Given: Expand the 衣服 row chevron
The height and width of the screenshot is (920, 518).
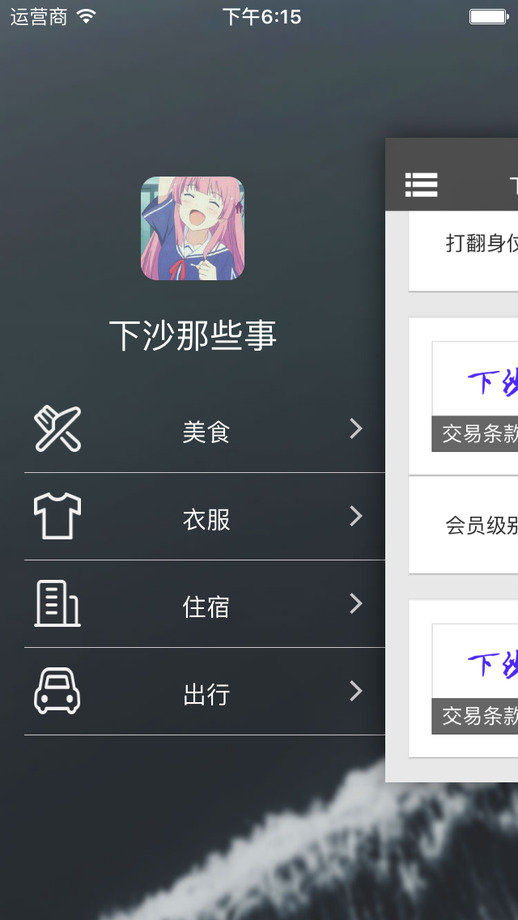Looking at the screenshot, I should (x=356, y=516).
